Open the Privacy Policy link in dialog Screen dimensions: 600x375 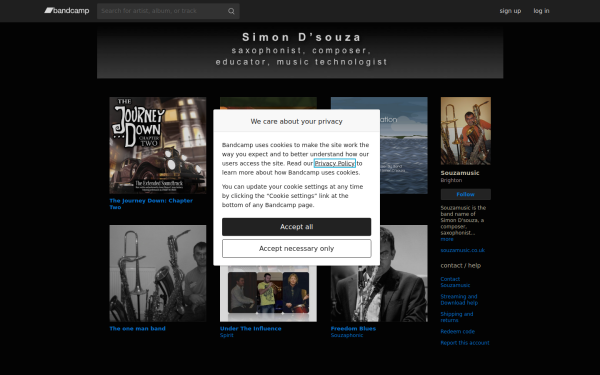pos(335,163)
